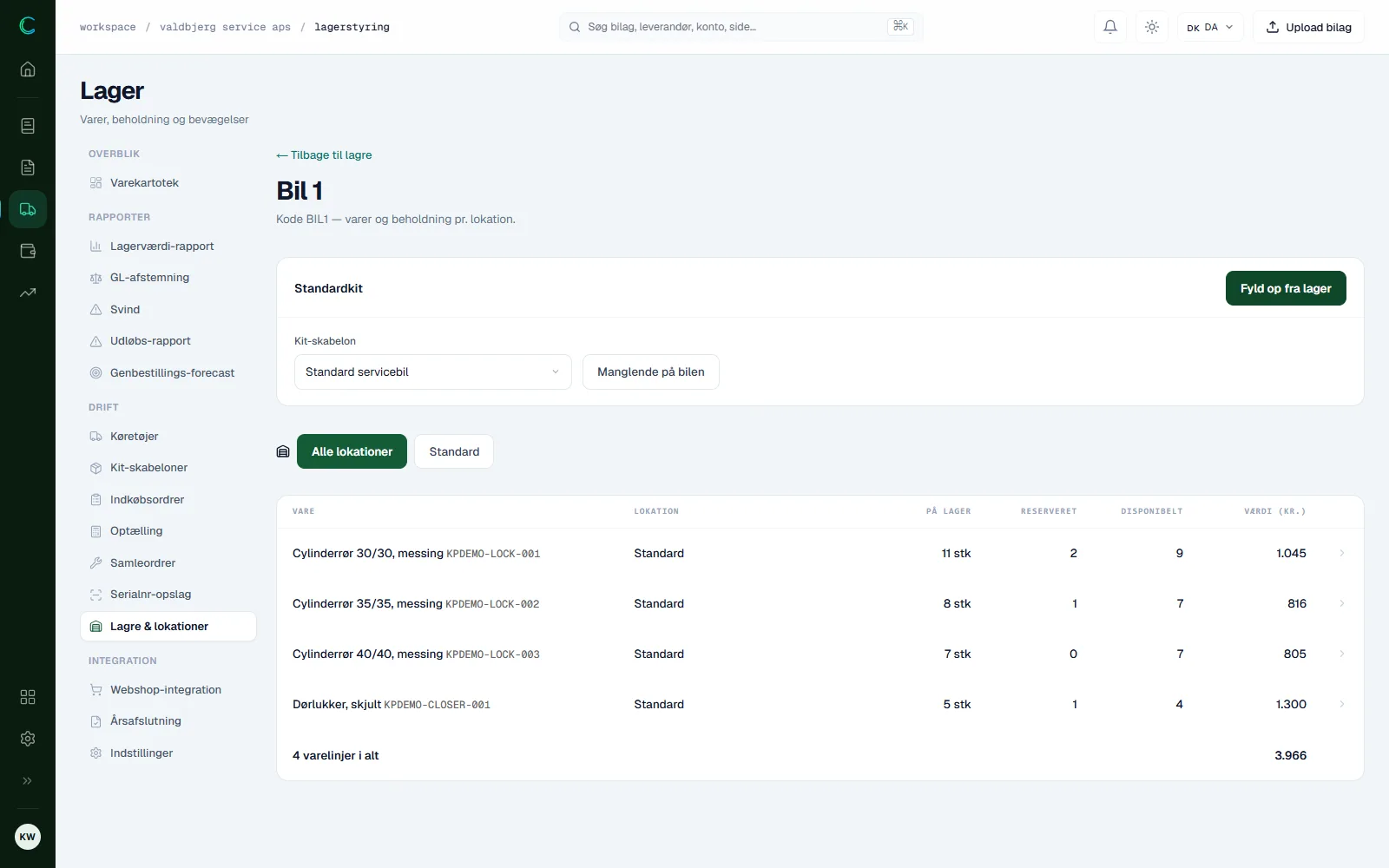
Task: Open Genbestillings-forecast in sidebar
Action: click(x=168, y=373)
